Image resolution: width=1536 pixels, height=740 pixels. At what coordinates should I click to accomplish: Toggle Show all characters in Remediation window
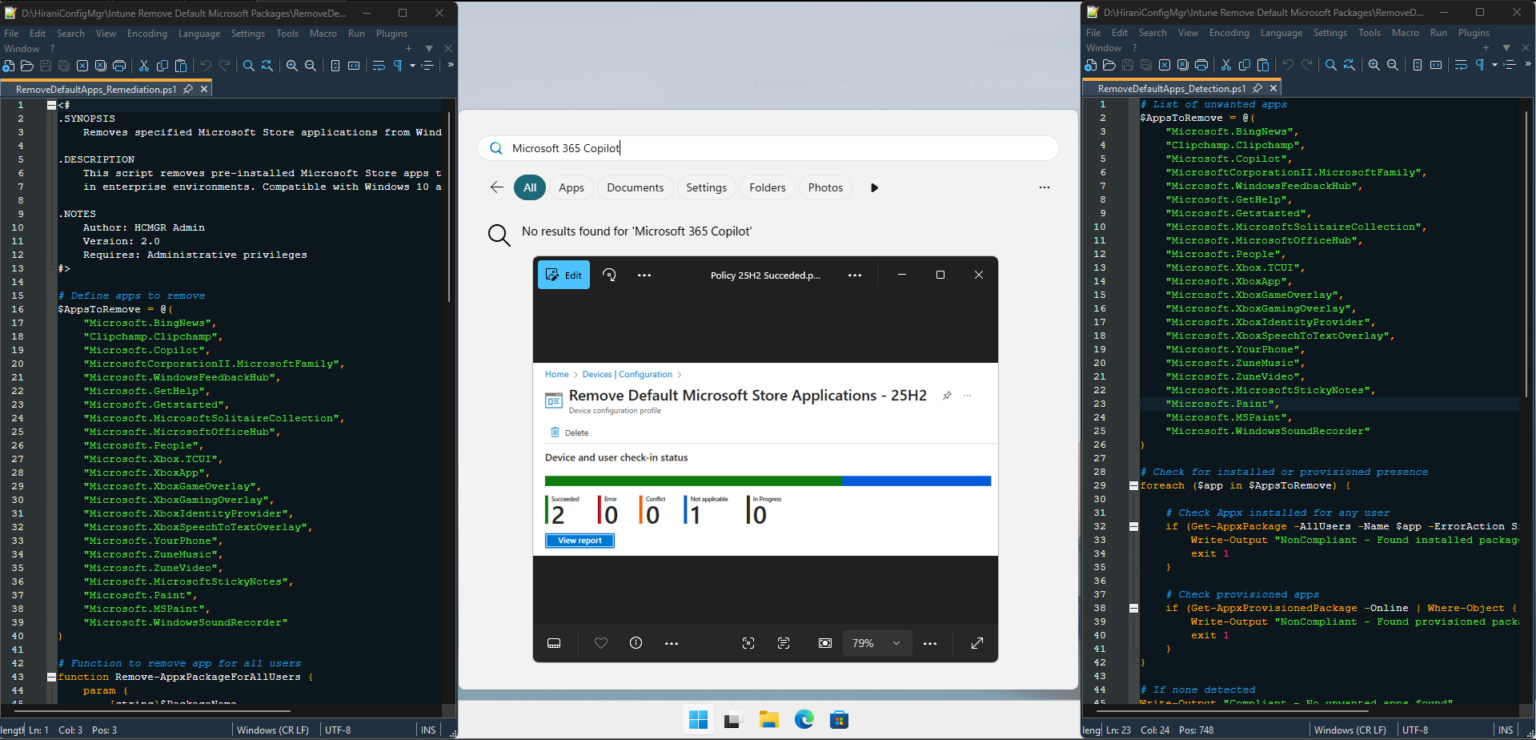coord(397,65)
